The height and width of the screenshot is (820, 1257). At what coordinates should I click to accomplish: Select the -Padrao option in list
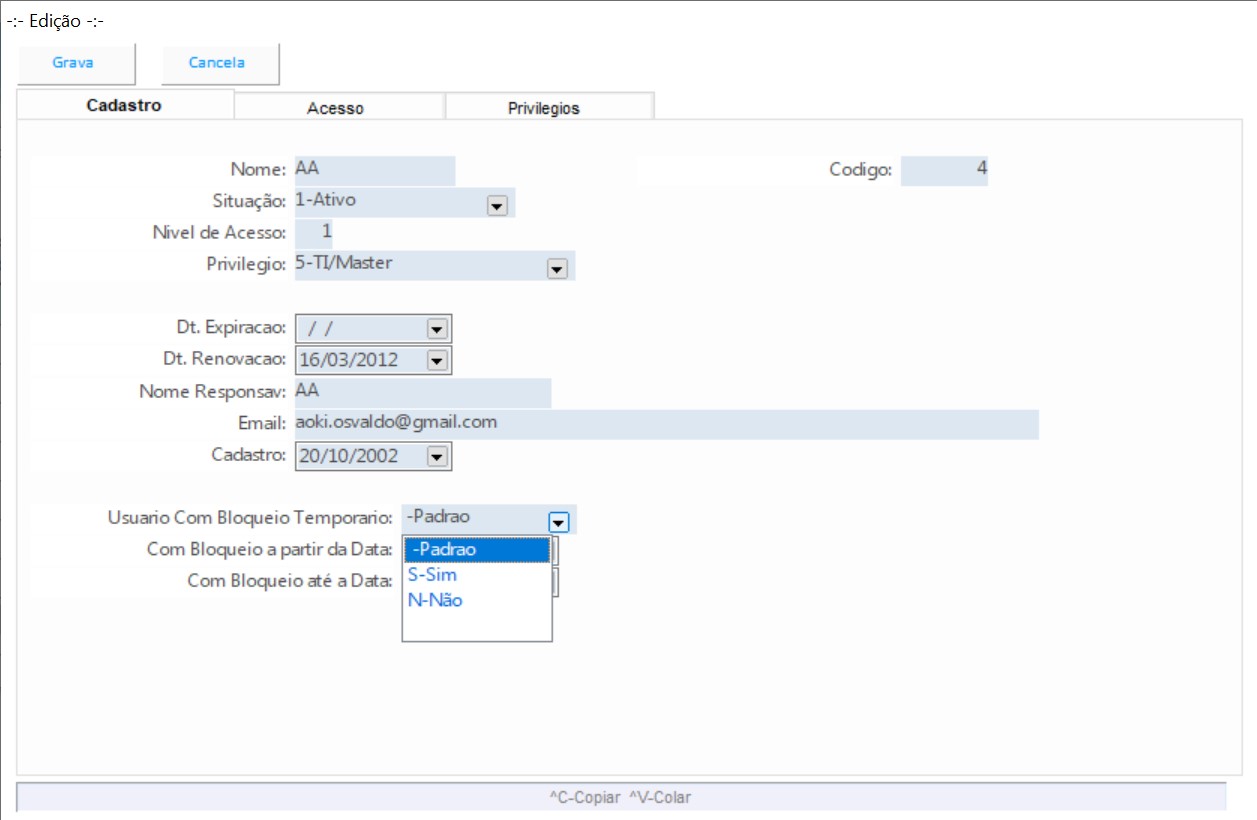click(x=476, y=550)
